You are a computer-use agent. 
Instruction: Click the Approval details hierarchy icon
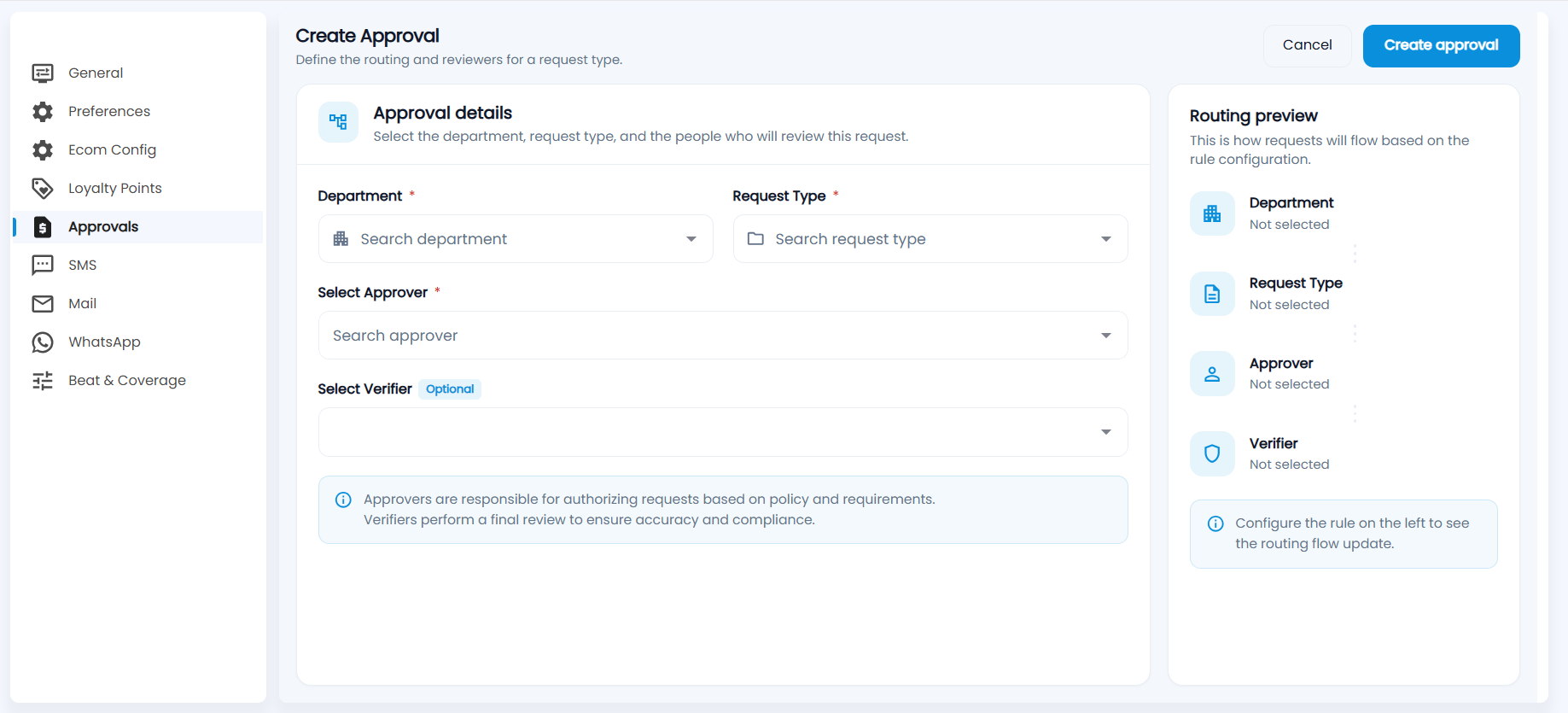point(338,122)
